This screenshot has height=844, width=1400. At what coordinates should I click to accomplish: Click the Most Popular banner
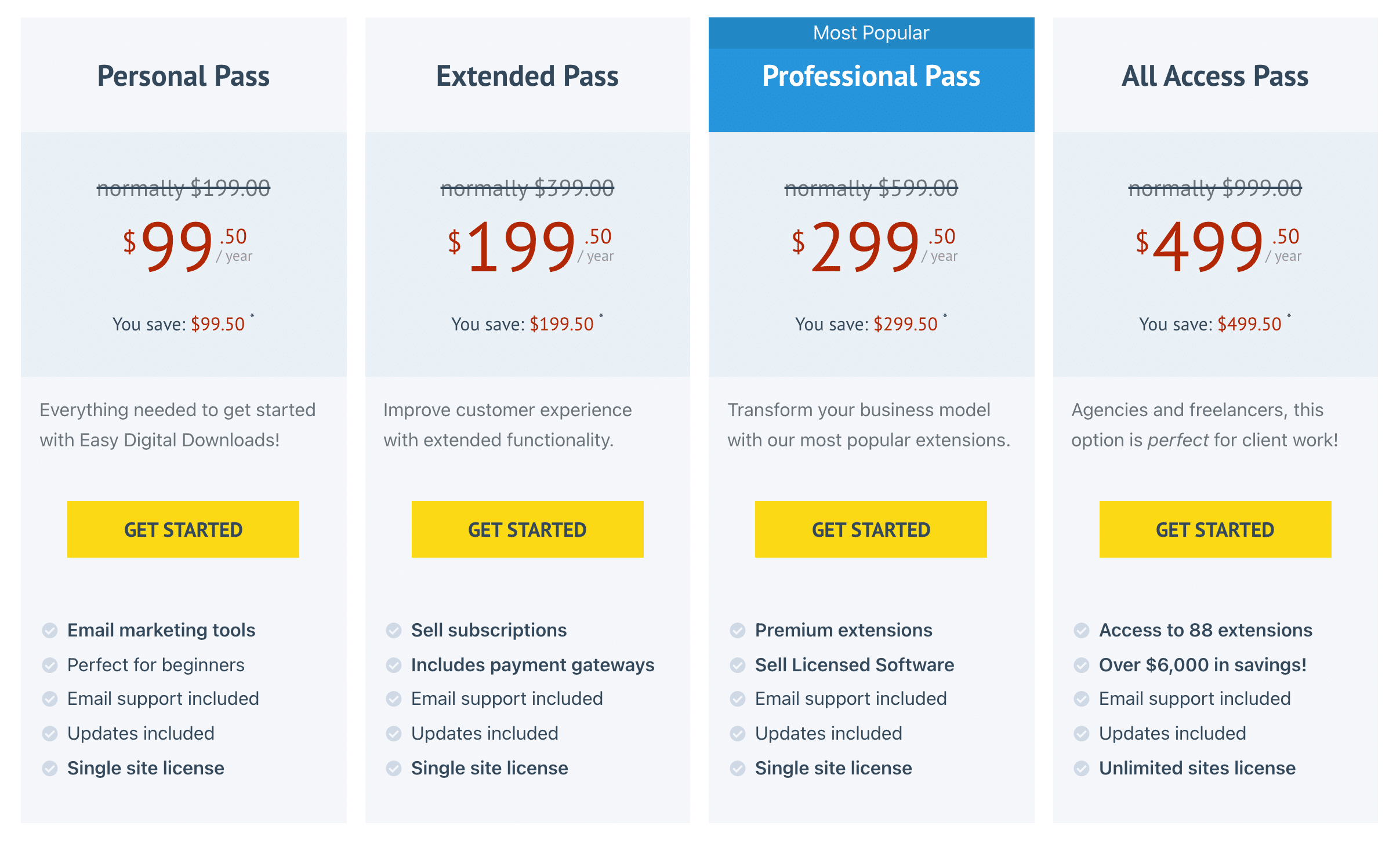[871, 33]
